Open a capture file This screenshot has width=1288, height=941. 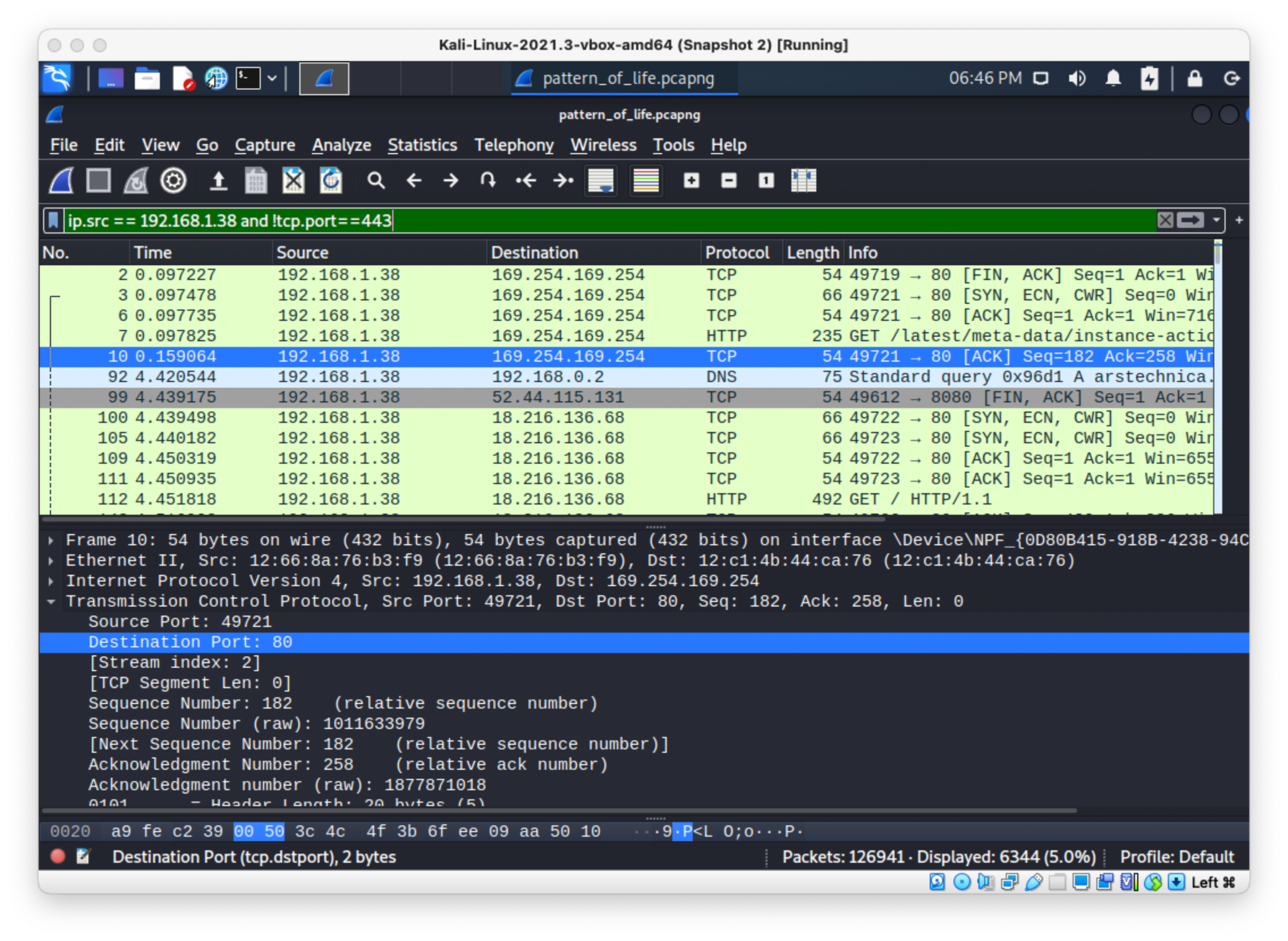pos(219,181)
